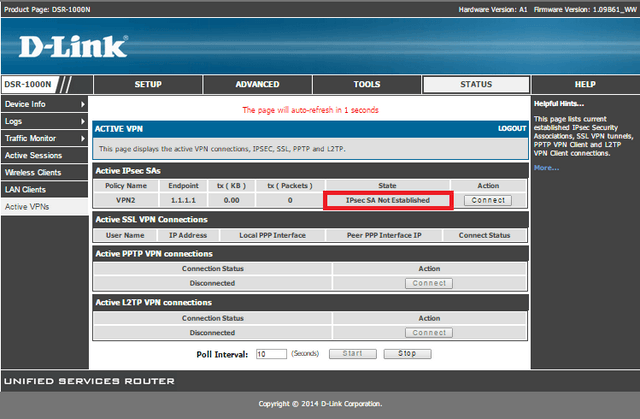Click the User Name column header
Screen dimensions: 640x419
coord(125,235)
